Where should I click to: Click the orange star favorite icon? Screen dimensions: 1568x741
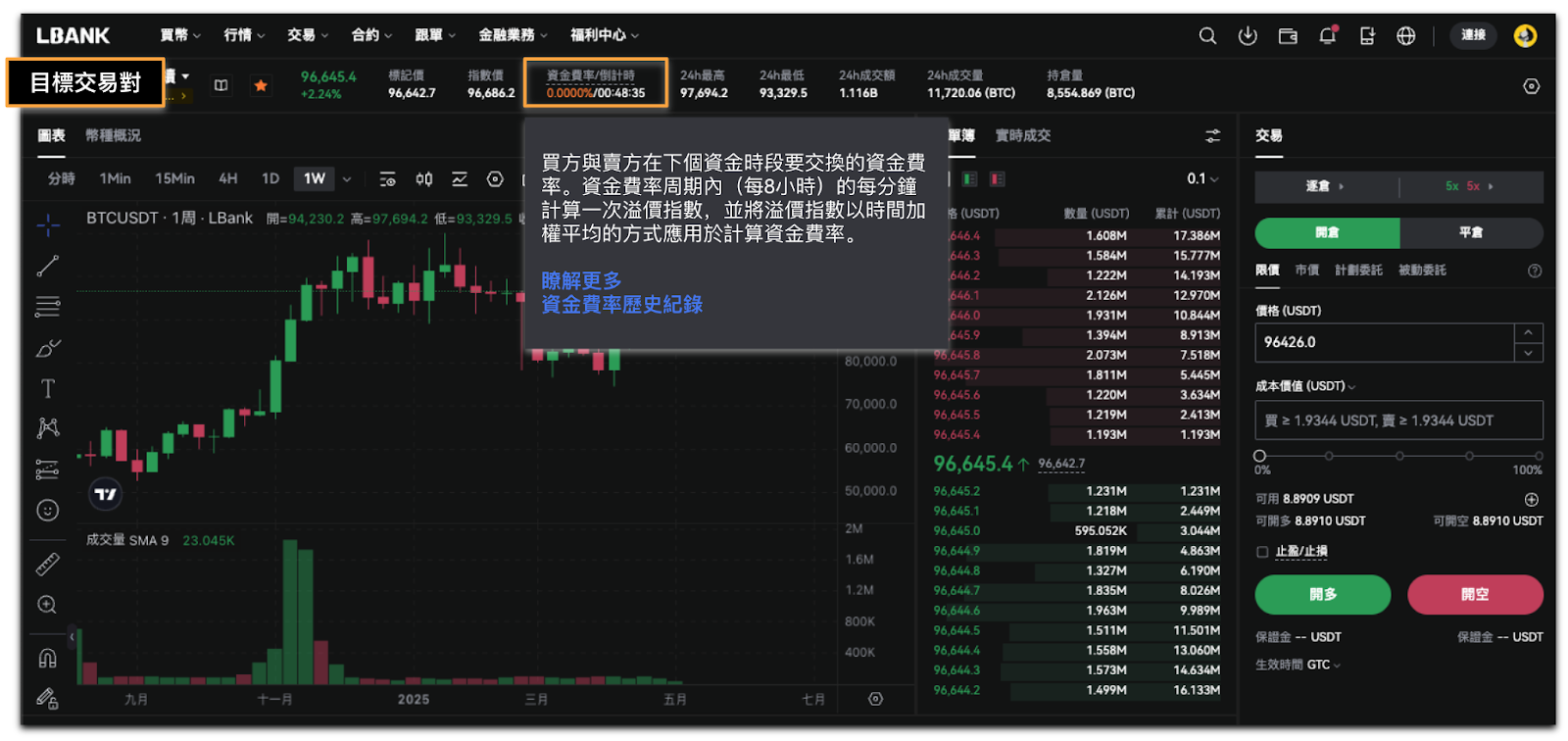click(261, 86)
